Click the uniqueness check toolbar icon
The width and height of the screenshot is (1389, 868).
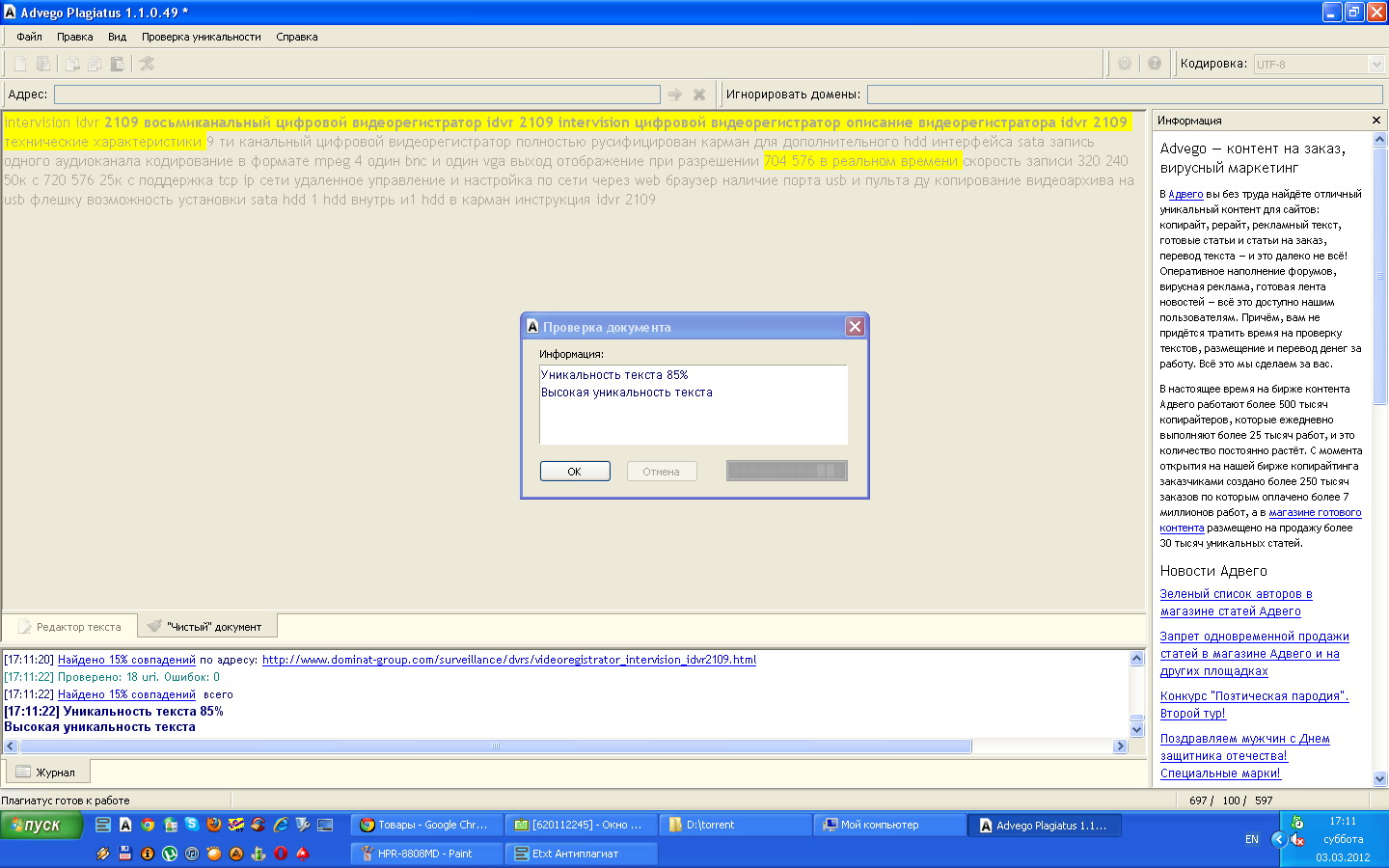click(147, 64)
